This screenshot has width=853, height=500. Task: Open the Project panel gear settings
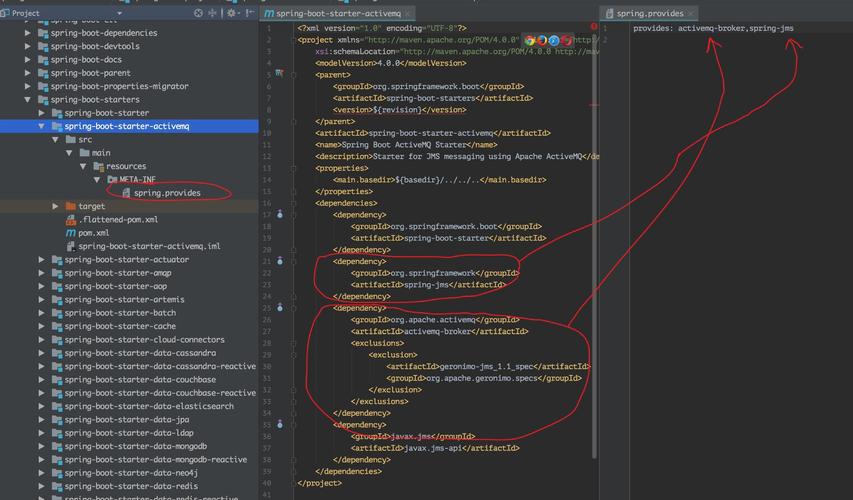tap(232, 13)
